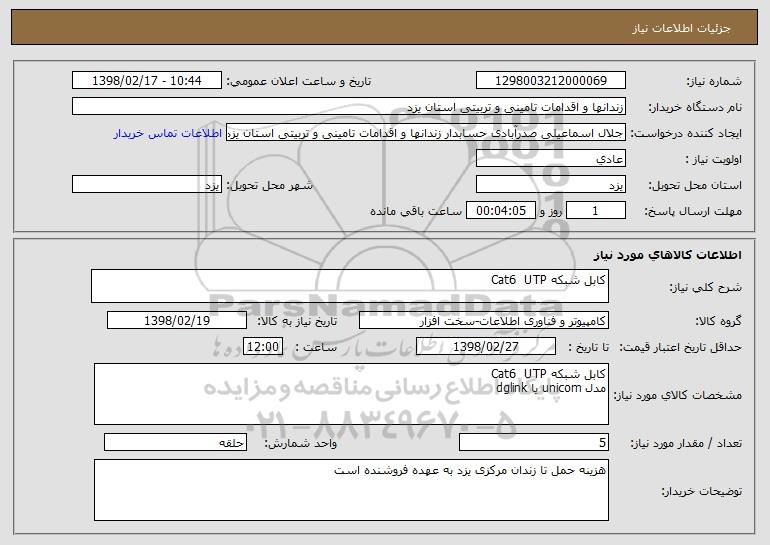Click the label شرح کلی نیاز
The height and width of the screenshot is (545, 770).
click(706, 287)
